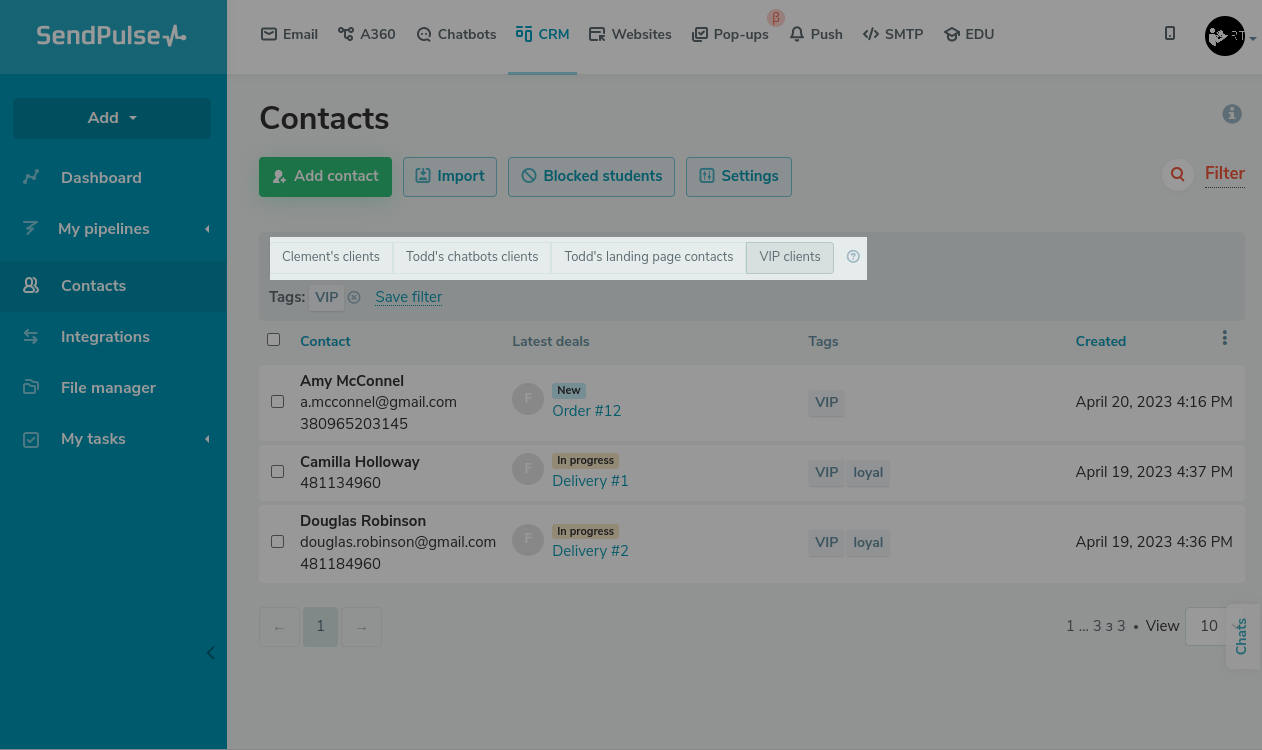Open the Chatbots section in top navigation
This screenshot has height=750, width=1262.
click(x=456, y=34)
